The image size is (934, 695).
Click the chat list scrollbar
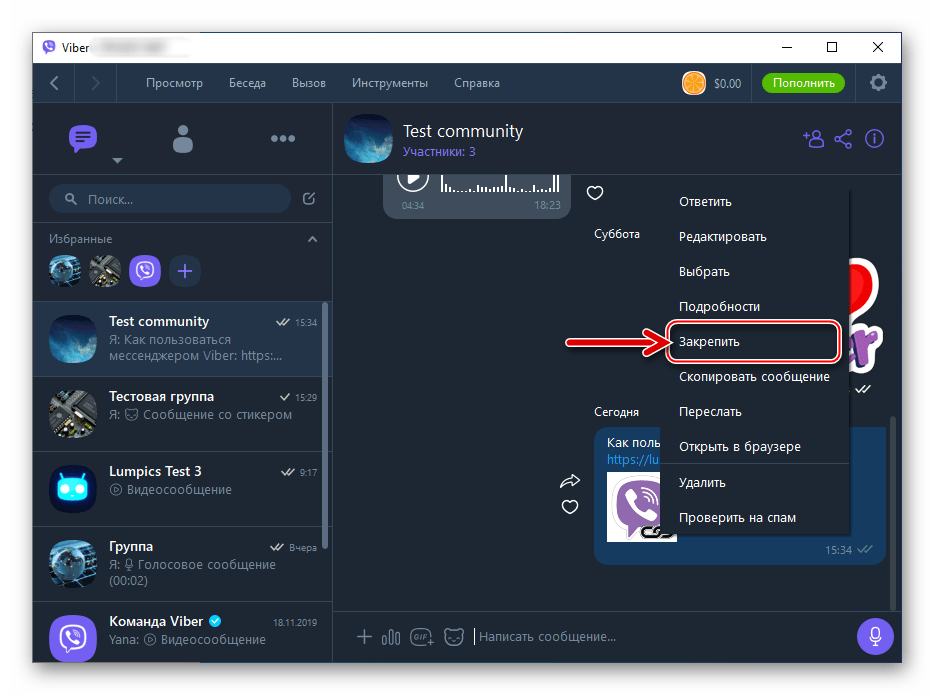tap(325, 426)
